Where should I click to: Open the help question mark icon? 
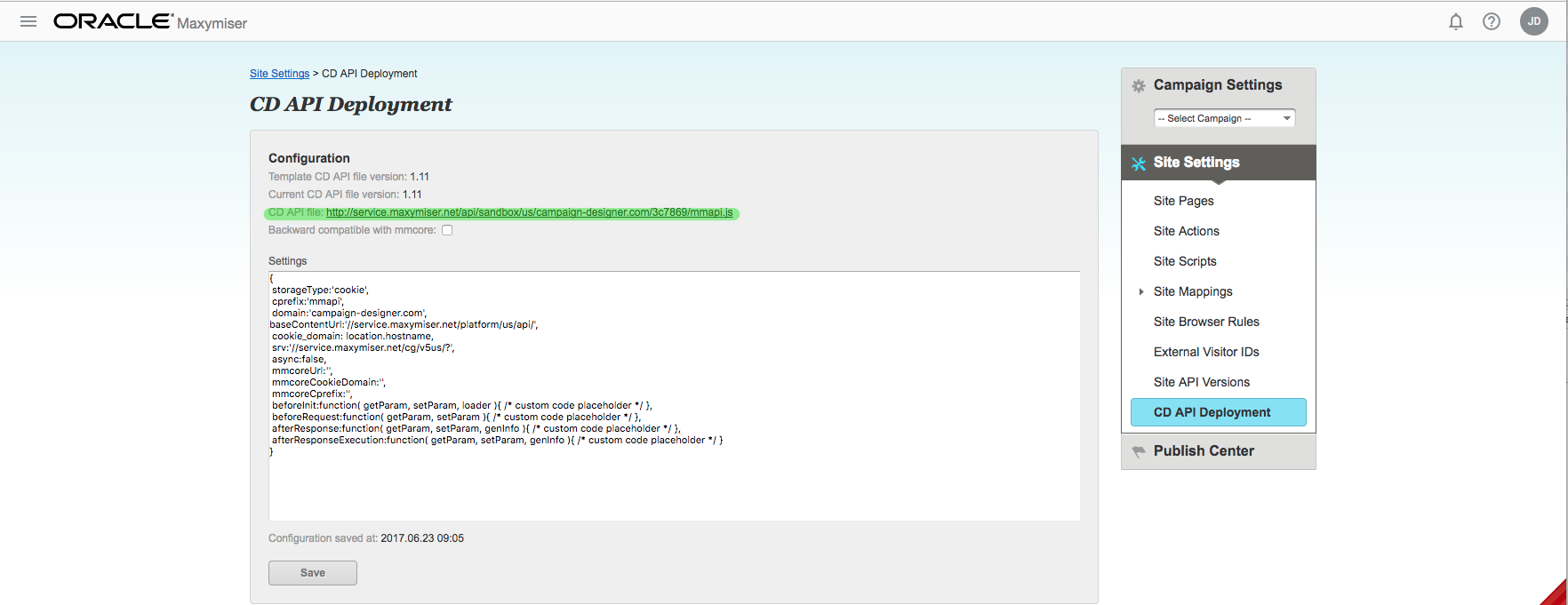pos(1492,21)
